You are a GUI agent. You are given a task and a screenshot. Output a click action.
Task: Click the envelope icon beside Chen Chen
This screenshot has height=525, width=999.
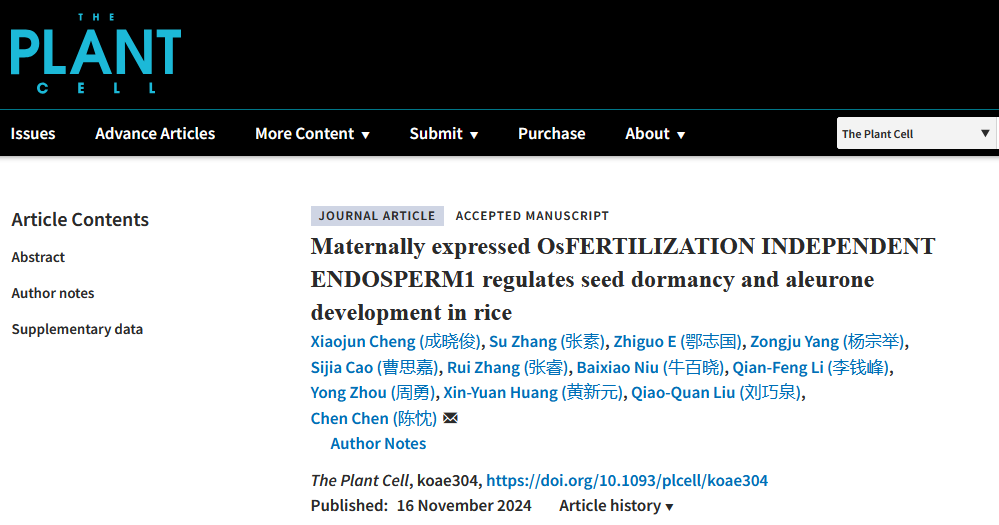coord(450,418)
